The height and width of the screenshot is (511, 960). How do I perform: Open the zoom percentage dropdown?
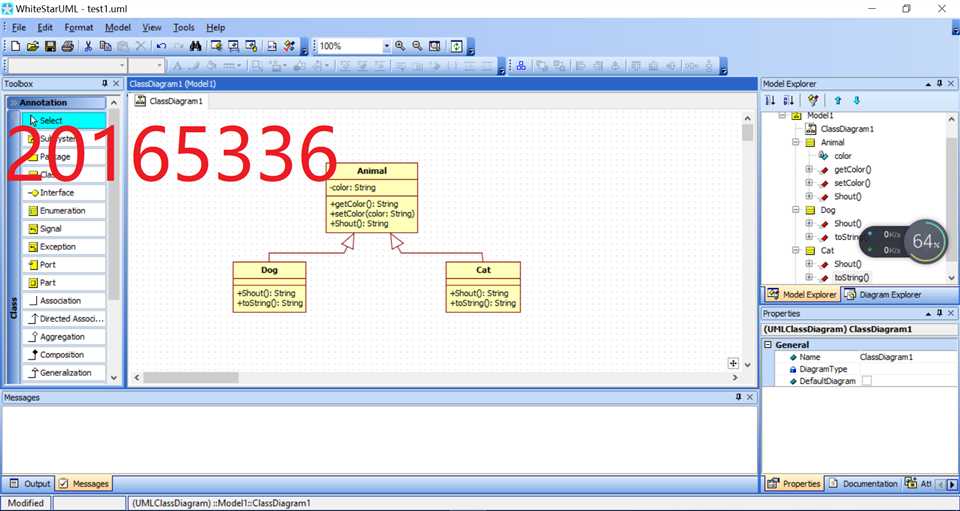(x=386, y=46)
